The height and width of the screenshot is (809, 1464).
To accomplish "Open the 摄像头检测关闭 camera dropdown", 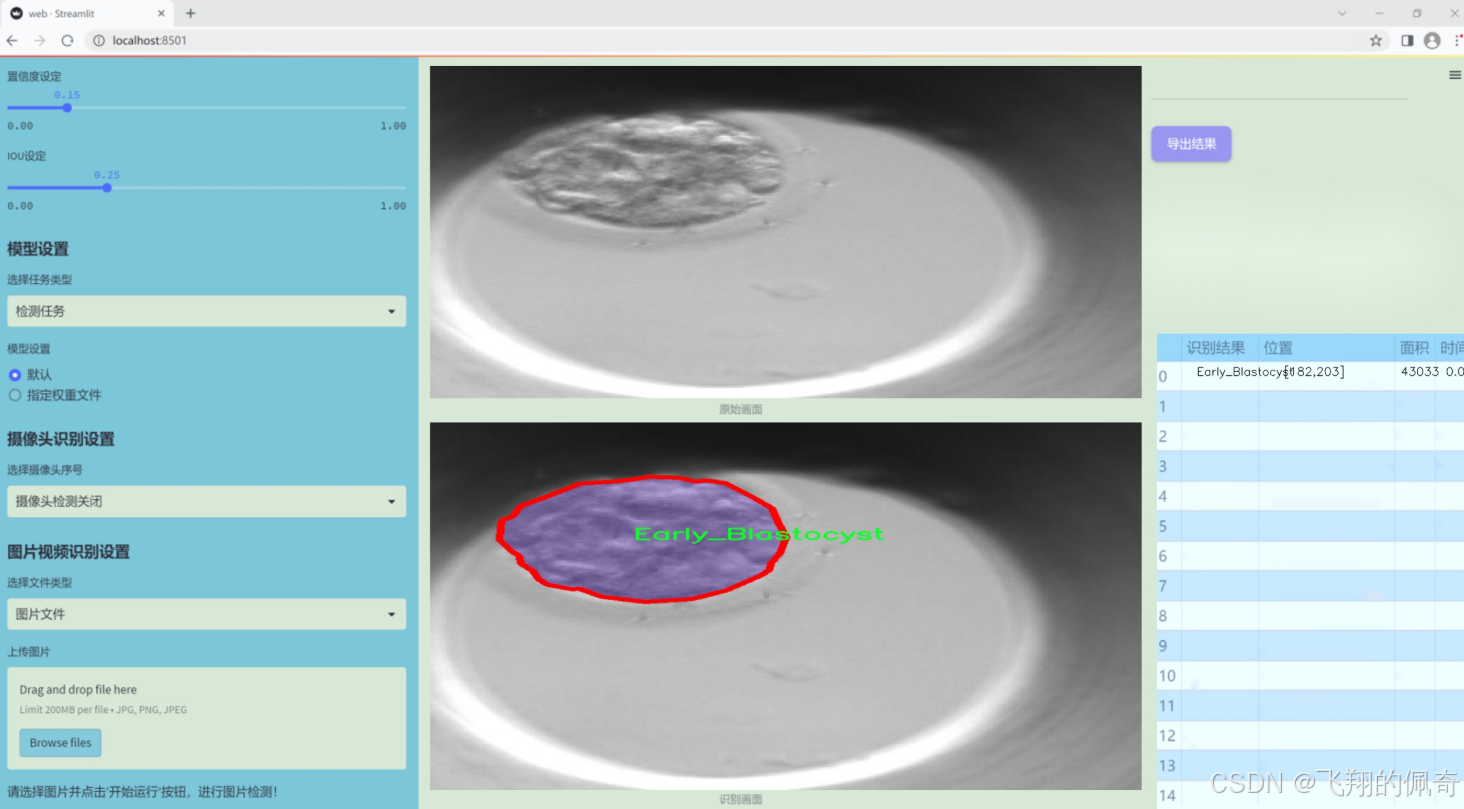I will pyautogui.click(x=206, y=501).
